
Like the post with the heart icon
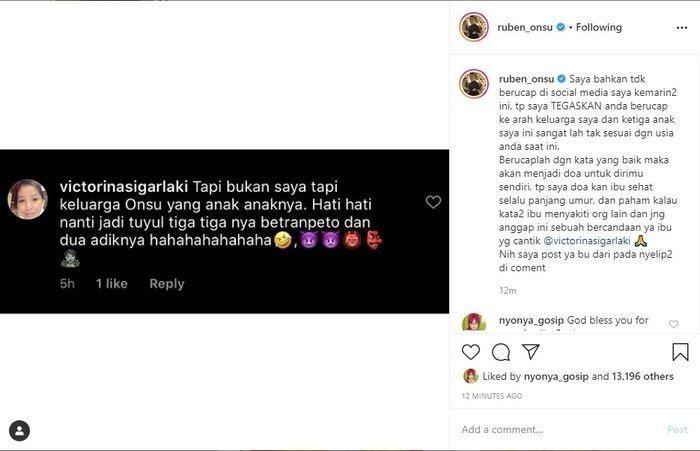coord(471,352)
